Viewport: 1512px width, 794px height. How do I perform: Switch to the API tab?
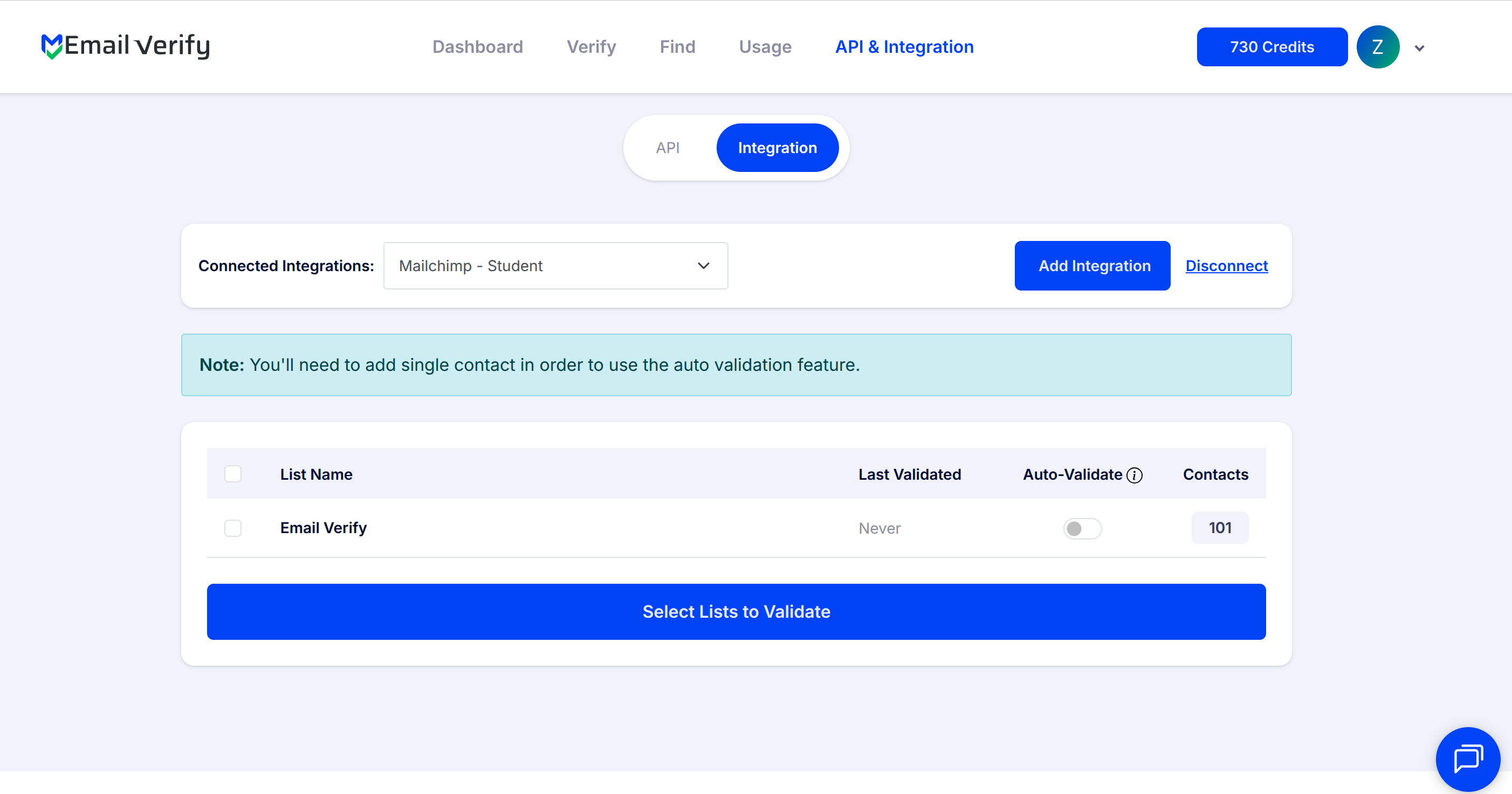pos(668,148)
